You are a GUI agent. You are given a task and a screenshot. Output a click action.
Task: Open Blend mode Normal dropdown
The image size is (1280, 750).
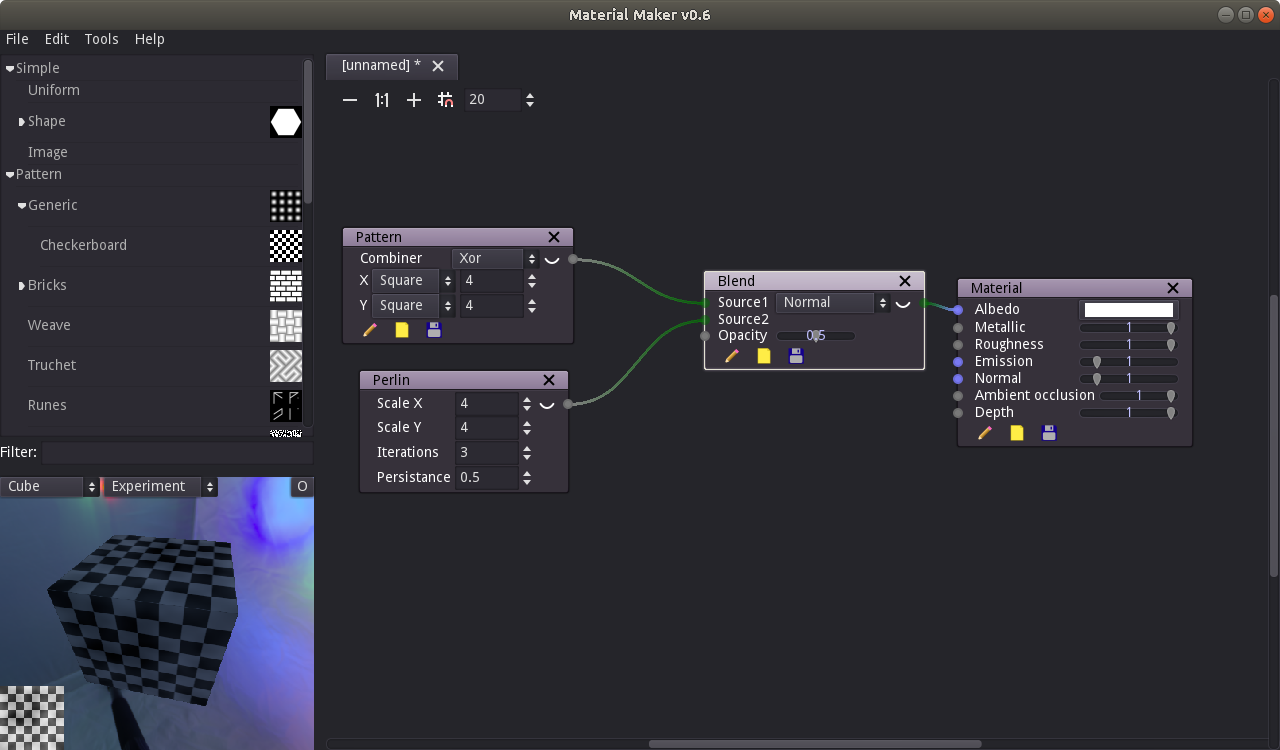pos(832,303)
